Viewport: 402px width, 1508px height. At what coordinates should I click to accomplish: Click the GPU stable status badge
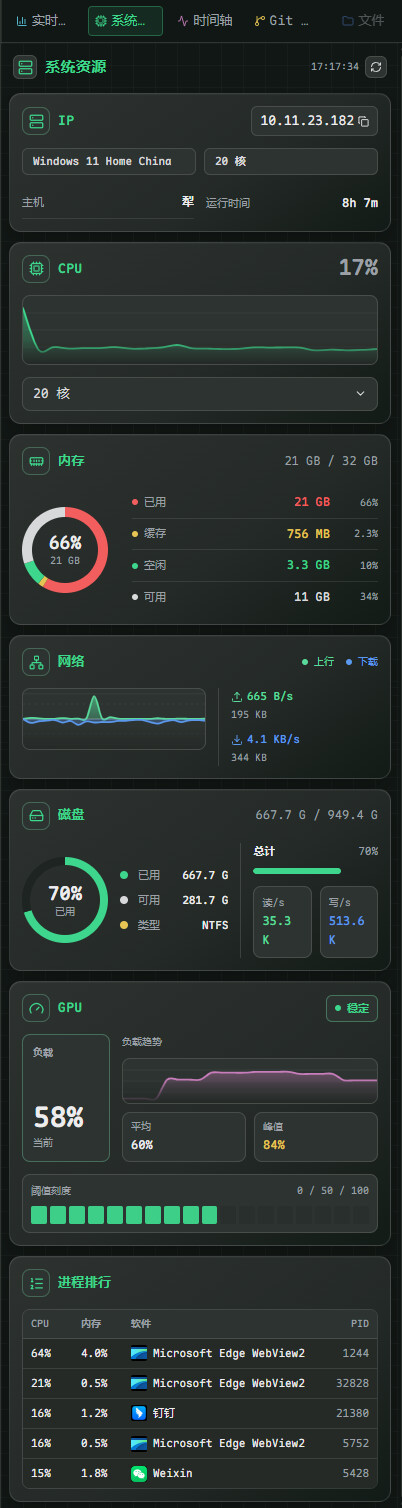352,1008
